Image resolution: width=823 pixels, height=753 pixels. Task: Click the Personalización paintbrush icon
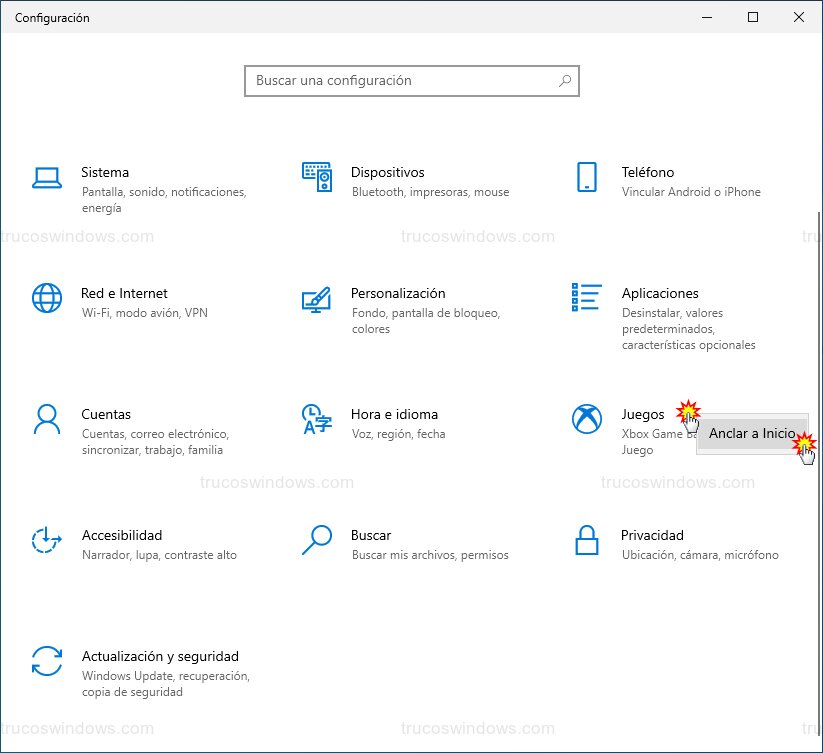tap(316, 298)
